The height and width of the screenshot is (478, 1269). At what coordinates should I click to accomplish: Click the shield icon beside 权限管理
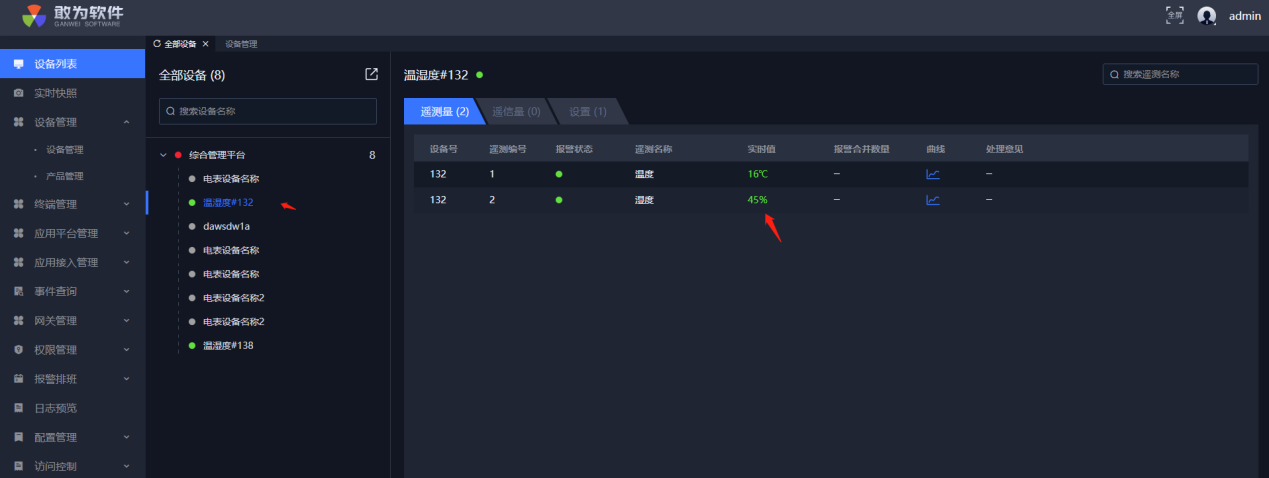[18, 350]
